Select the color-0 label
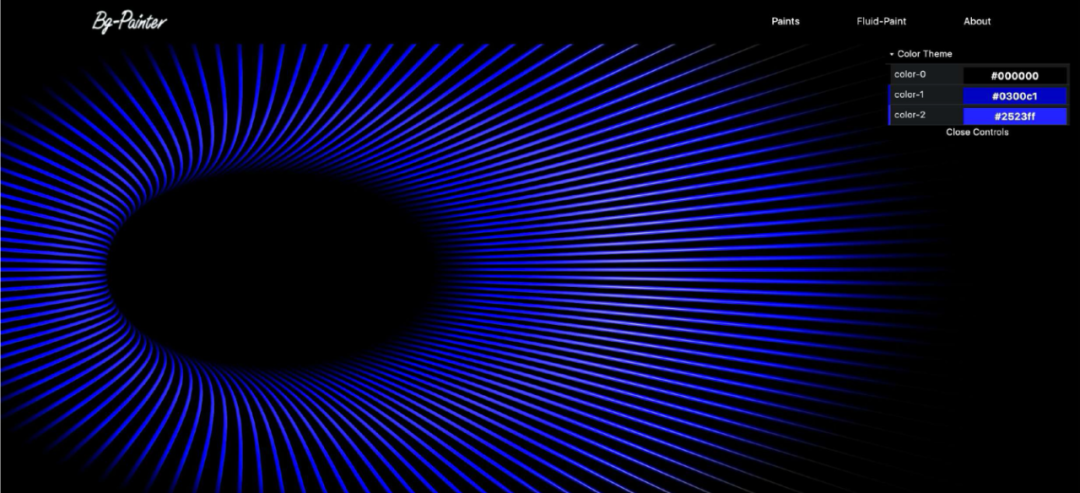Viewport: 1080px width, 493px height. pyautogui.click(x=910, y=74)
